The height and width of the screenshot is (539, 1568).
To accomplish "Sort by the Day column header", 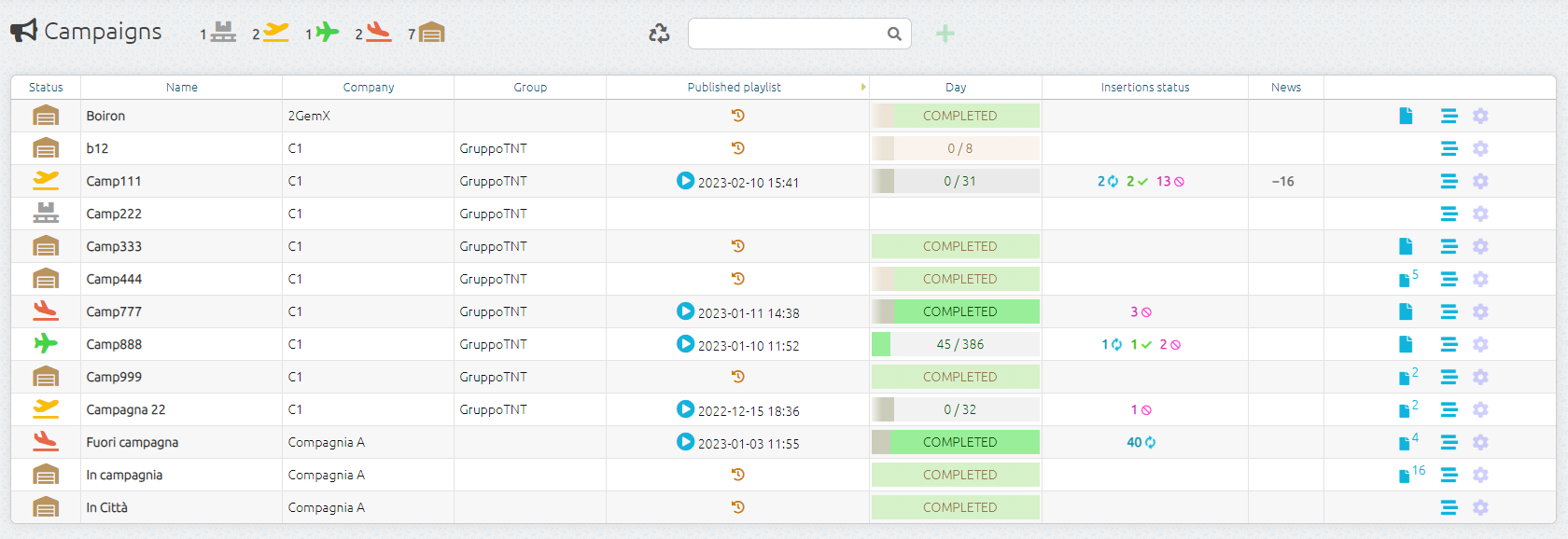I will (x=956, y=87).
